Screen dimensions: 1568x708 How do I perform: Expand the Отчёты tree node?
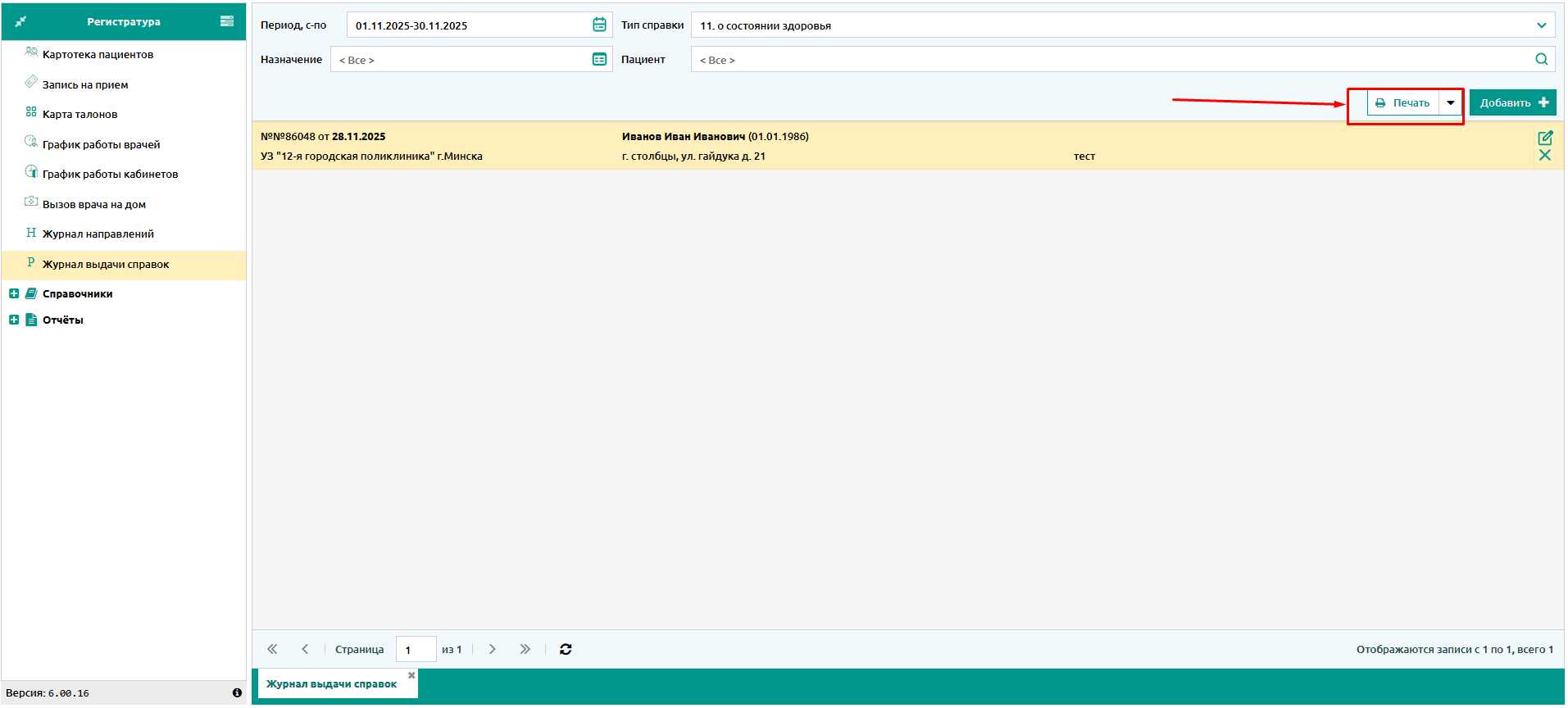click(x=14, y=320)
